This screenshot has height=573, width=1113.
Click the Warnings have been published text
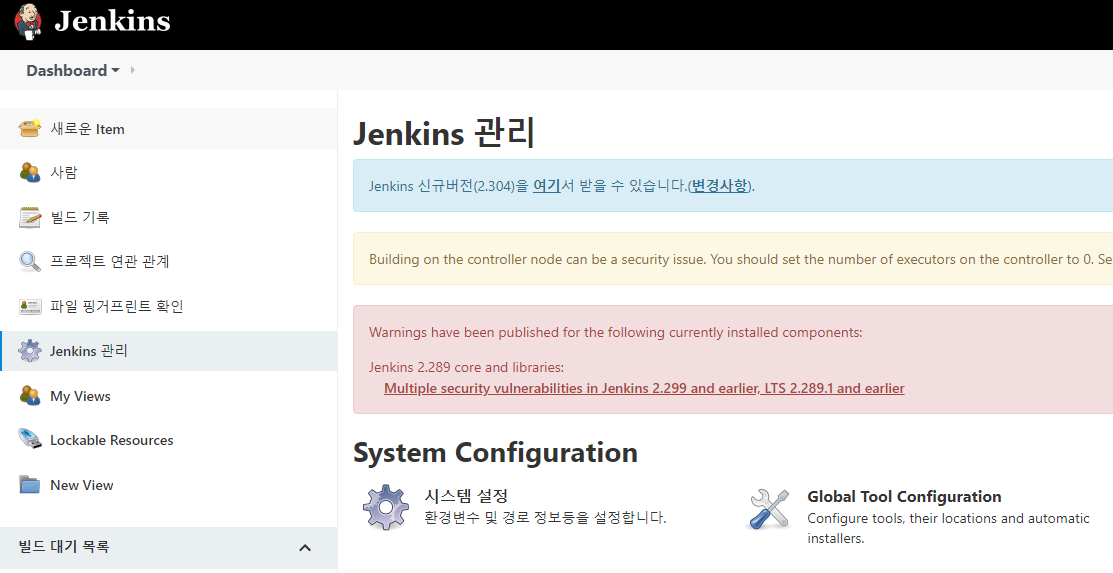pyautogui.click(x=615, y=332)
